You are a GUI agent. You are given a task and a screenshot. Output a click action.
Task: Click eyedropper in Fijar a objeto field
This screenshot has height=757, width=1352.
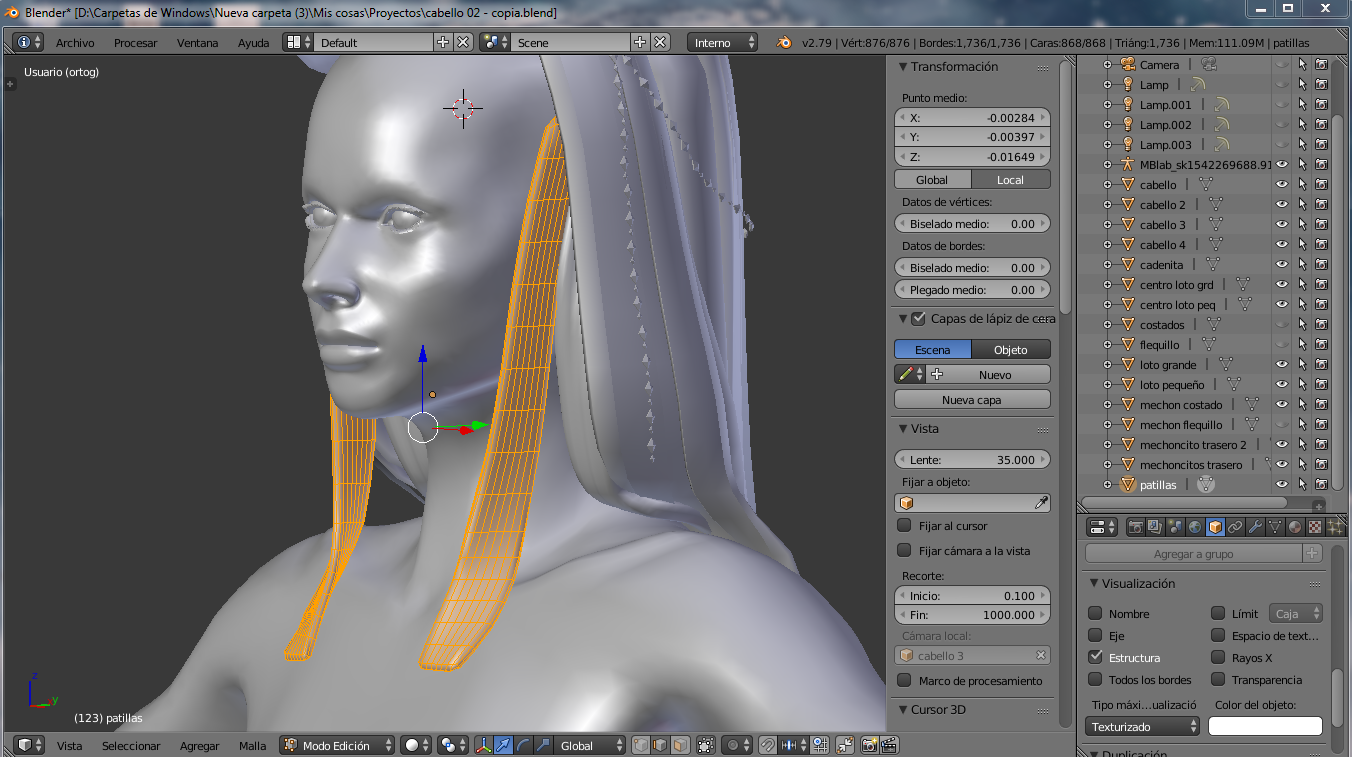click(x=1041, y=504)
